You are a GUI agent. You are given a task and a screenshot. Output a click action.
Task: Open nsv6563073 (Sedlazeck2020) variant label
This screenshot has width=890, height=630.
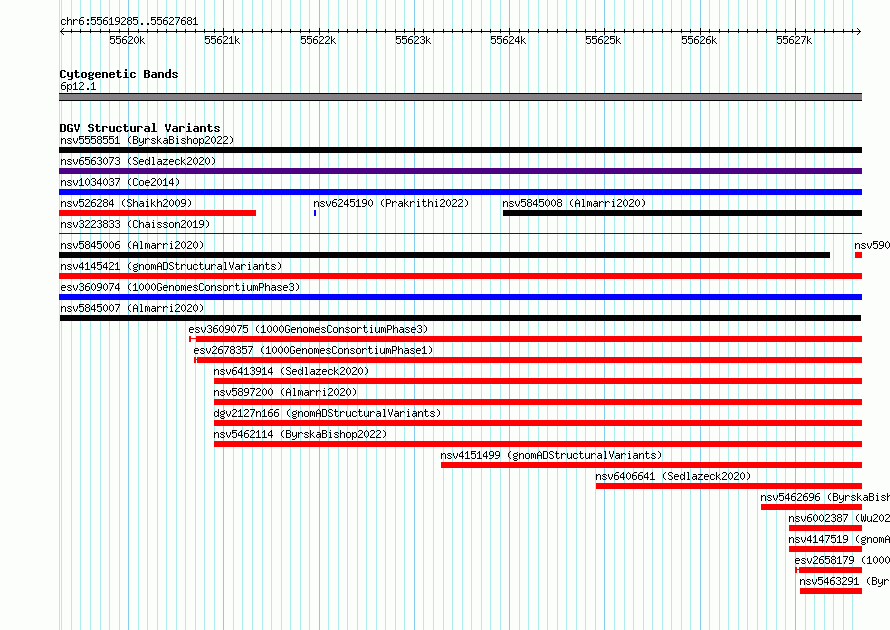138,161
